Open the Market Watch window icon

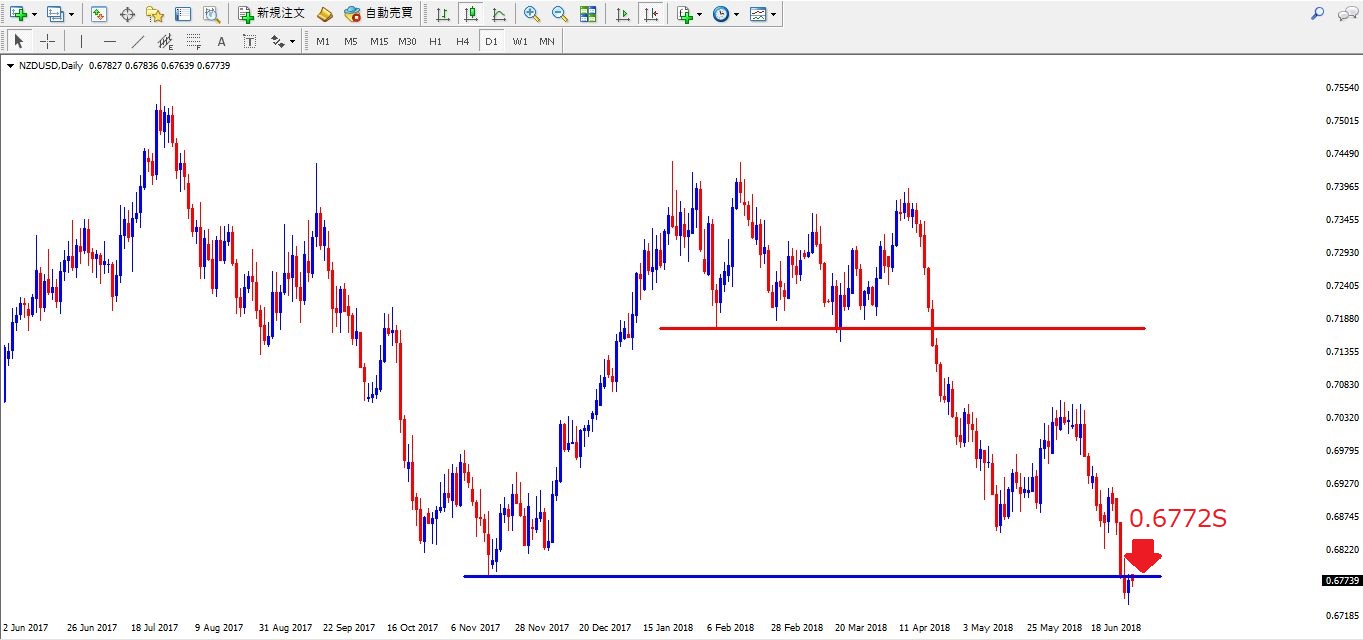point(98,14)
